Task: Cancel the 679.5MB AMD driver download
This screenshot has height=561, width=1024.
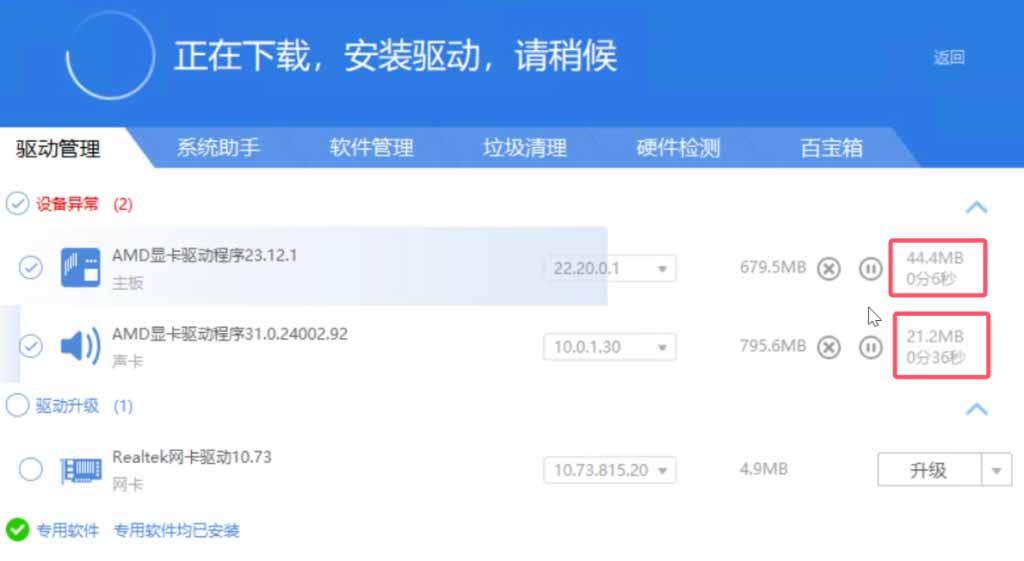Action: pos(828,268)
